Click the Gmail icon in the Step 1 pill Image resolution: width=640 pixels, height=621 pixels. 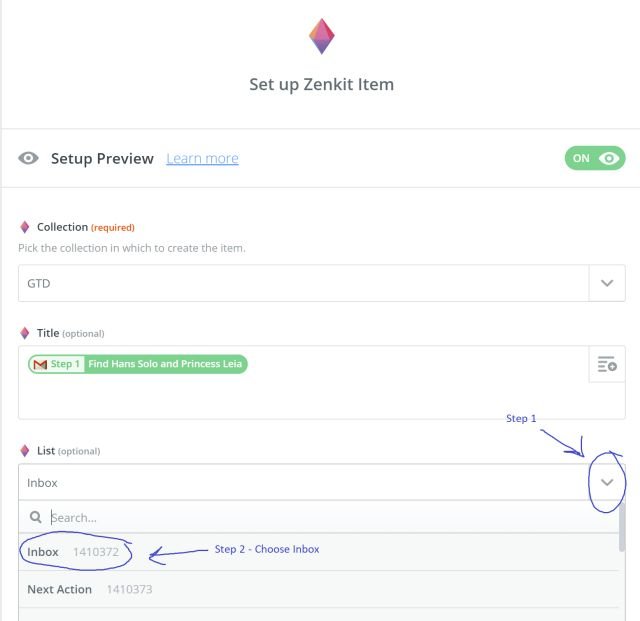40,364
